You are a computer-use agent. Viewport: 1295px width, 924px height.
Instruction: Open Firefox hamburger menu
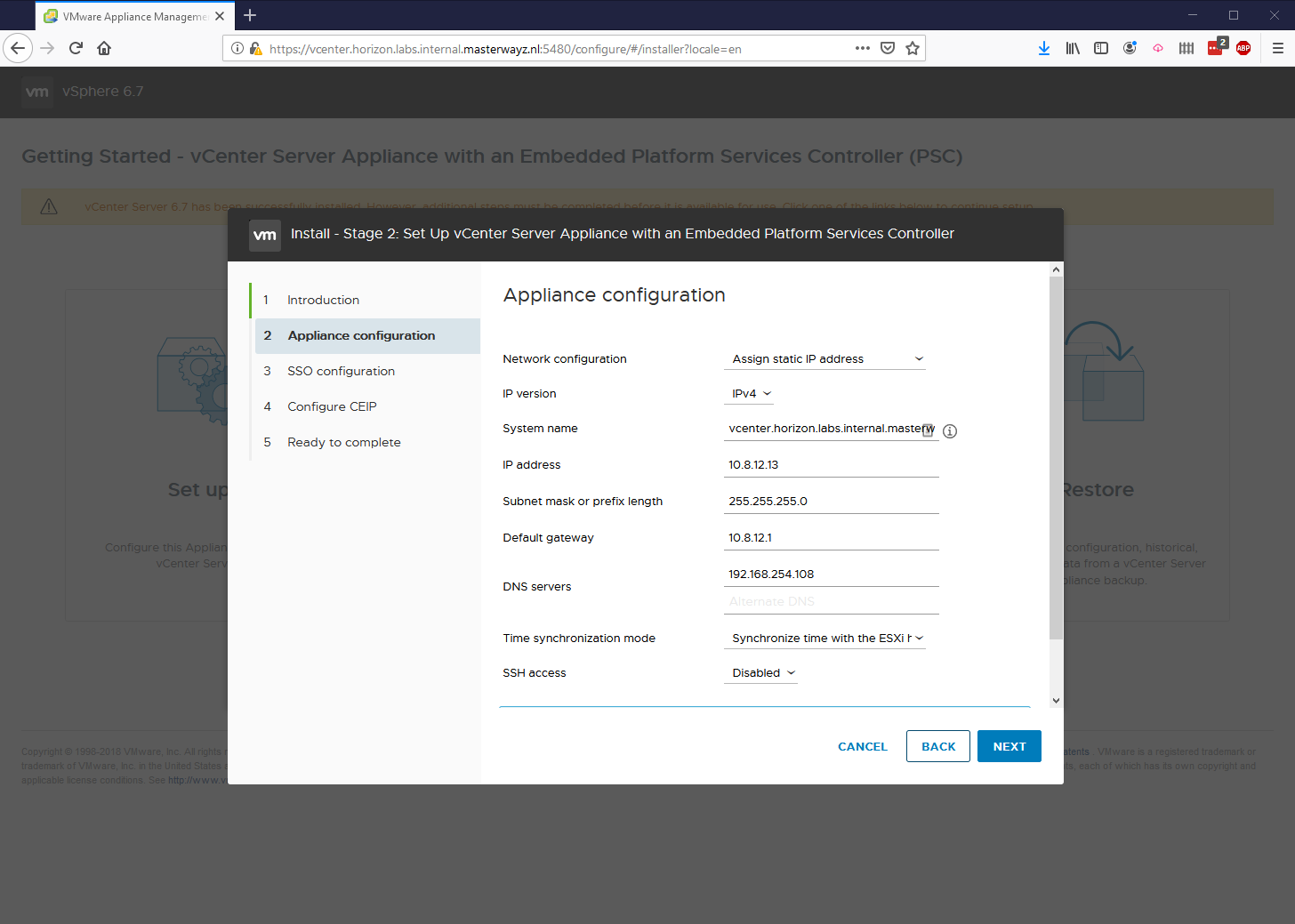1278,48
